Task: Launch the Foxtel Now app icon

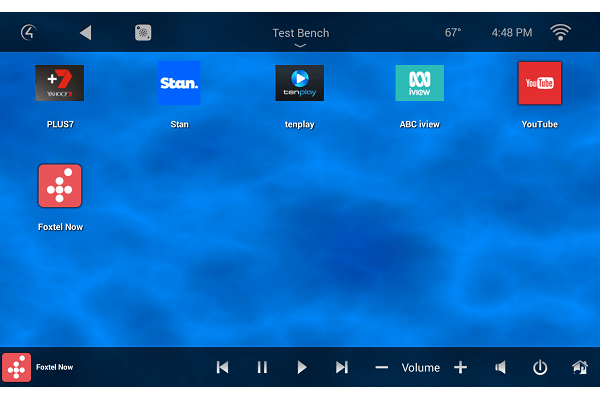Action: pos(60,186)
